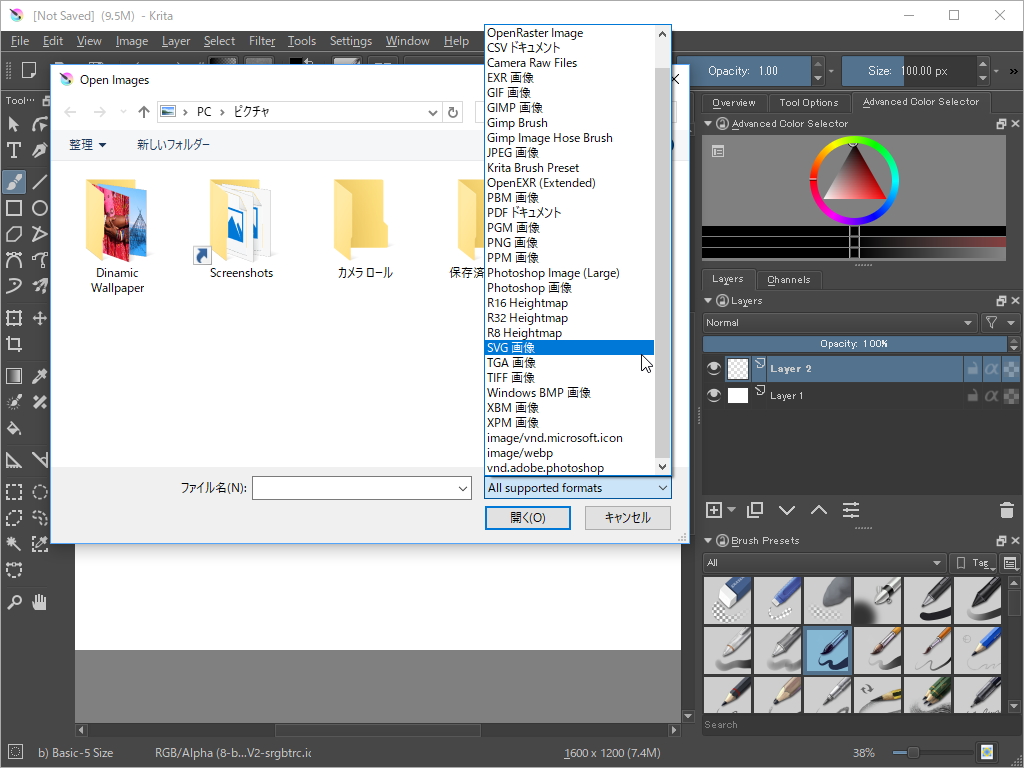Open address bar path history dropdown
1024x768 pixels.
click(x=432, y=112)
